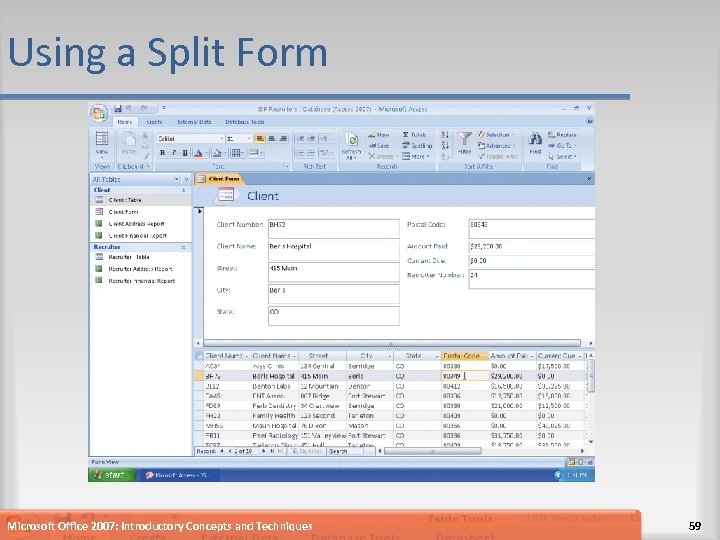Screen dimensions: 720x540
Task: Toggle Center text alignment
Action: pyautogui.click(x=271, y=138)
